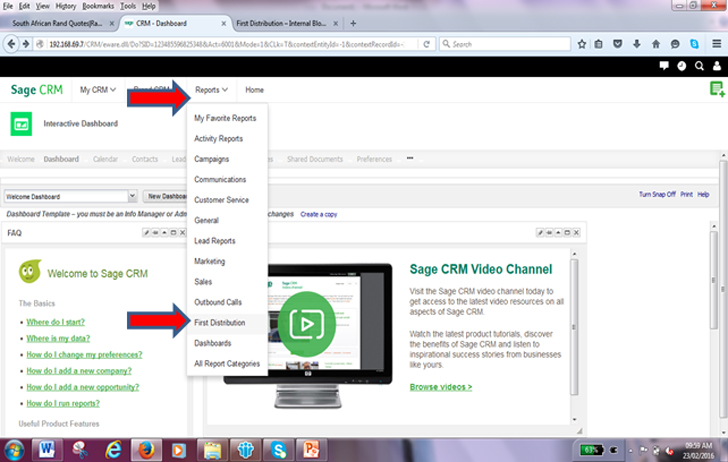Bookmark the page with the star icon

coord(582,44)
